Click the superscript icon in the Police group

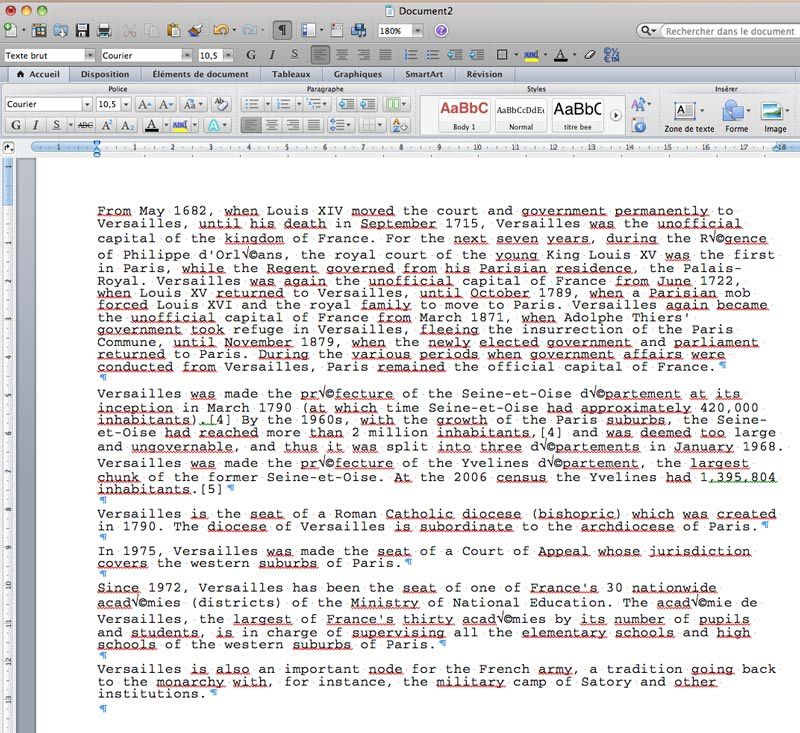(106, 125)
